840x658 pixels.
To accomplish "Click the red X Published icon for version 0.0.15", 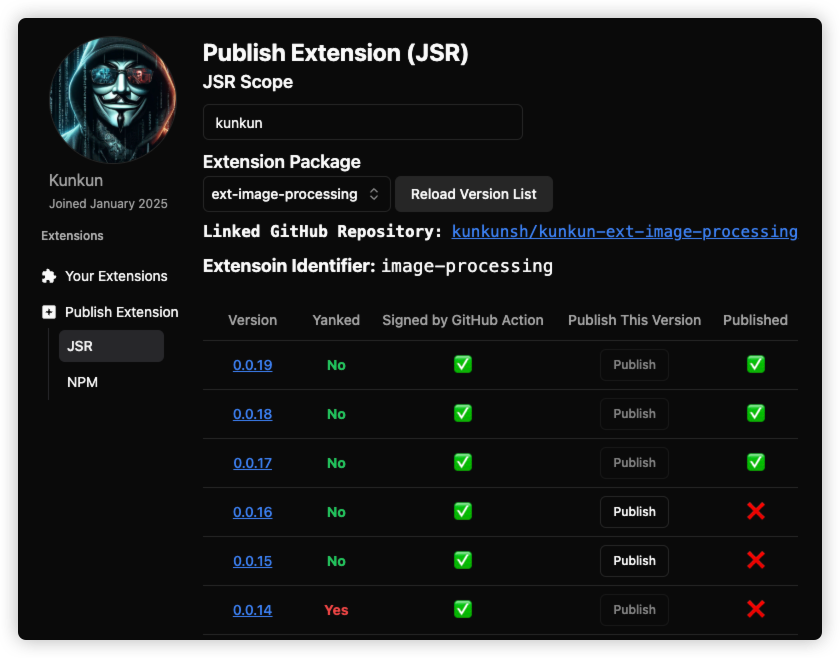I will point(755,561).
